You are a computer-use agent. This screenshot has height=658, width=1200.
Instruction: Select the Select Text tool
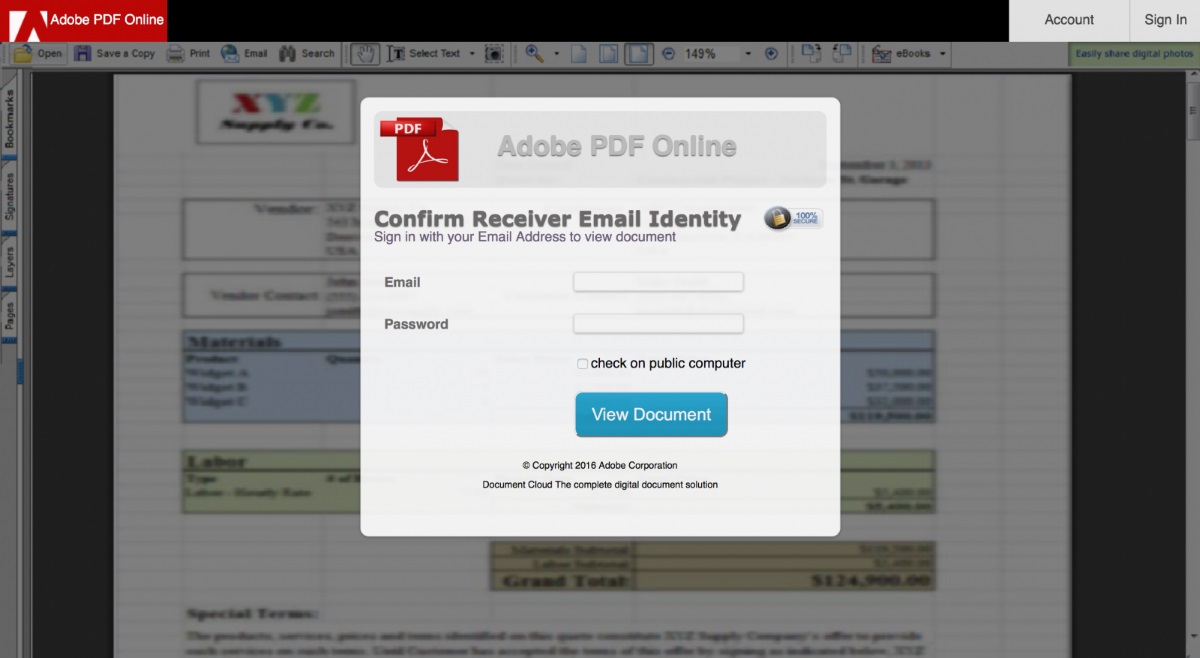[x=424, y=54]
